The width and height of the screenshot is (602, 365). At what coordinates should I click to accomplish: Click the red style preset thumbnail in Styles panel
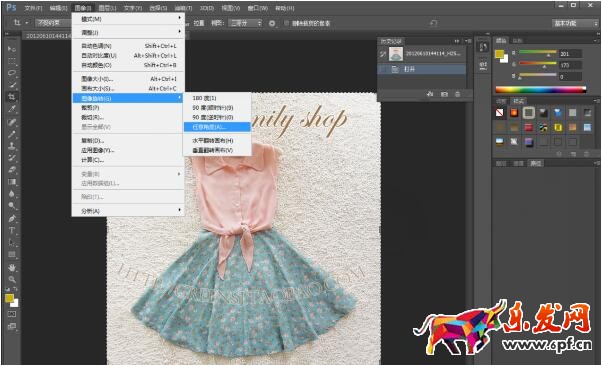pos(529,127)
